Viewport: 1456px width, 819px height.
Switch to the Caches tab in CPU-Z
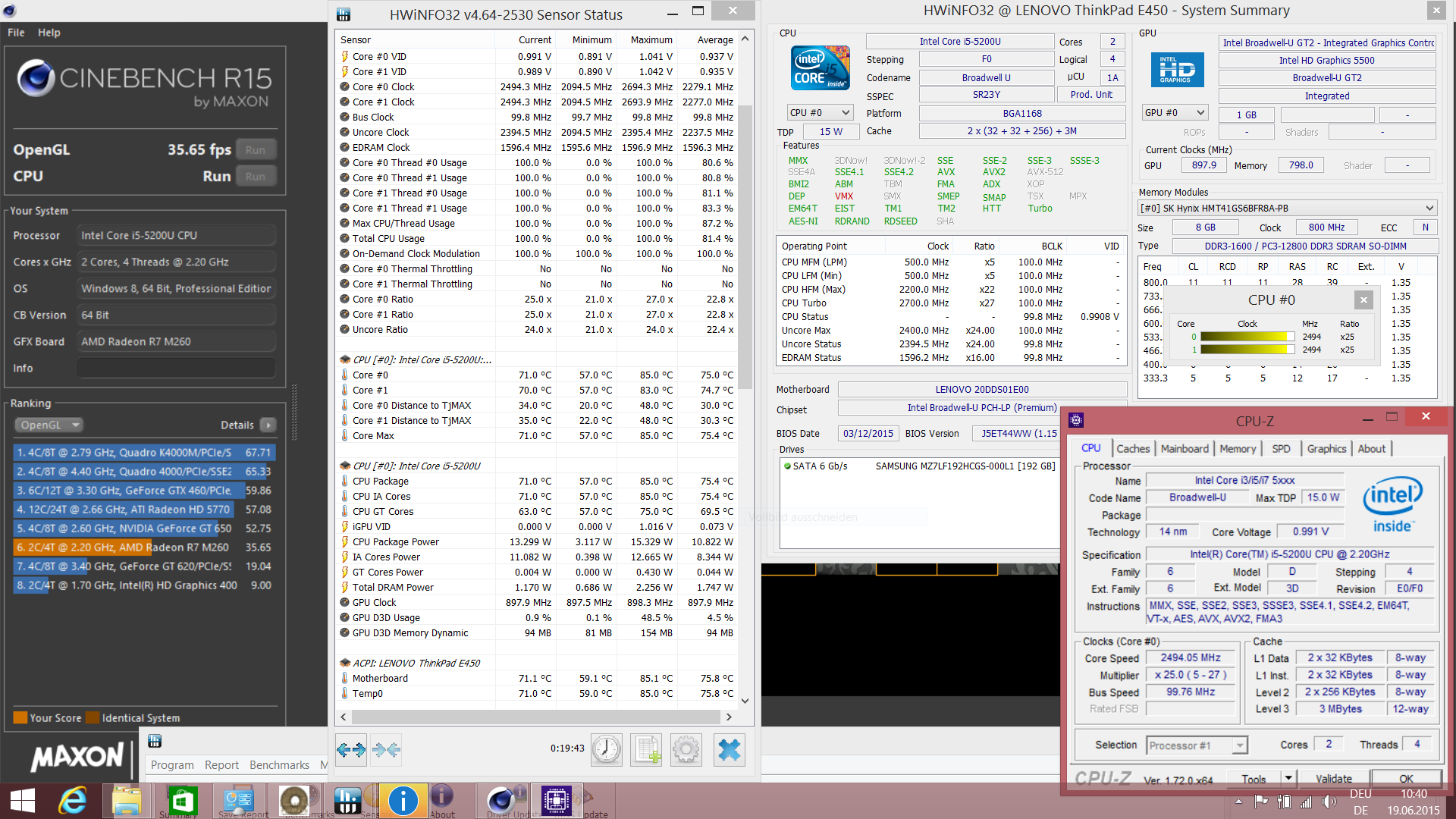click(1133, 449)
